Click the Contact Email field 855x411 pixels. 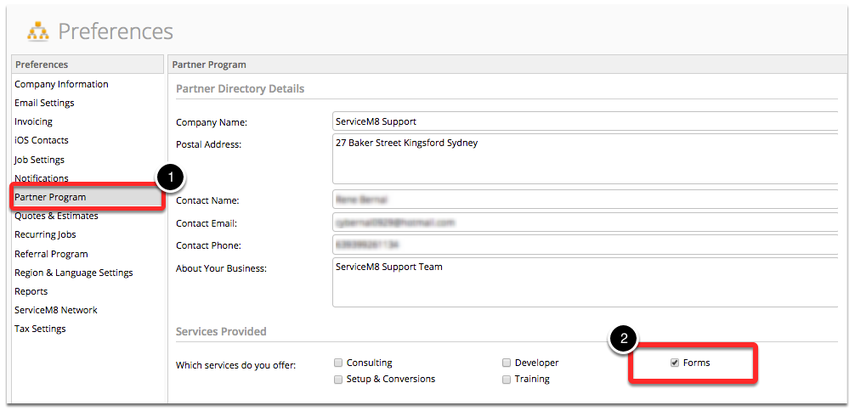pyautogui.click(x=585, y=222)
